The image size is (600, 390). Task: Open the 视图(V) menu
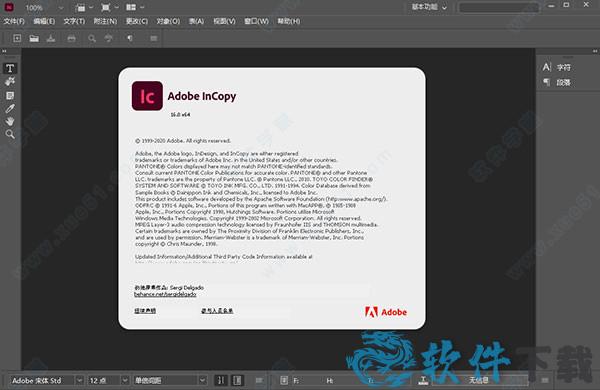pos(224,21)
